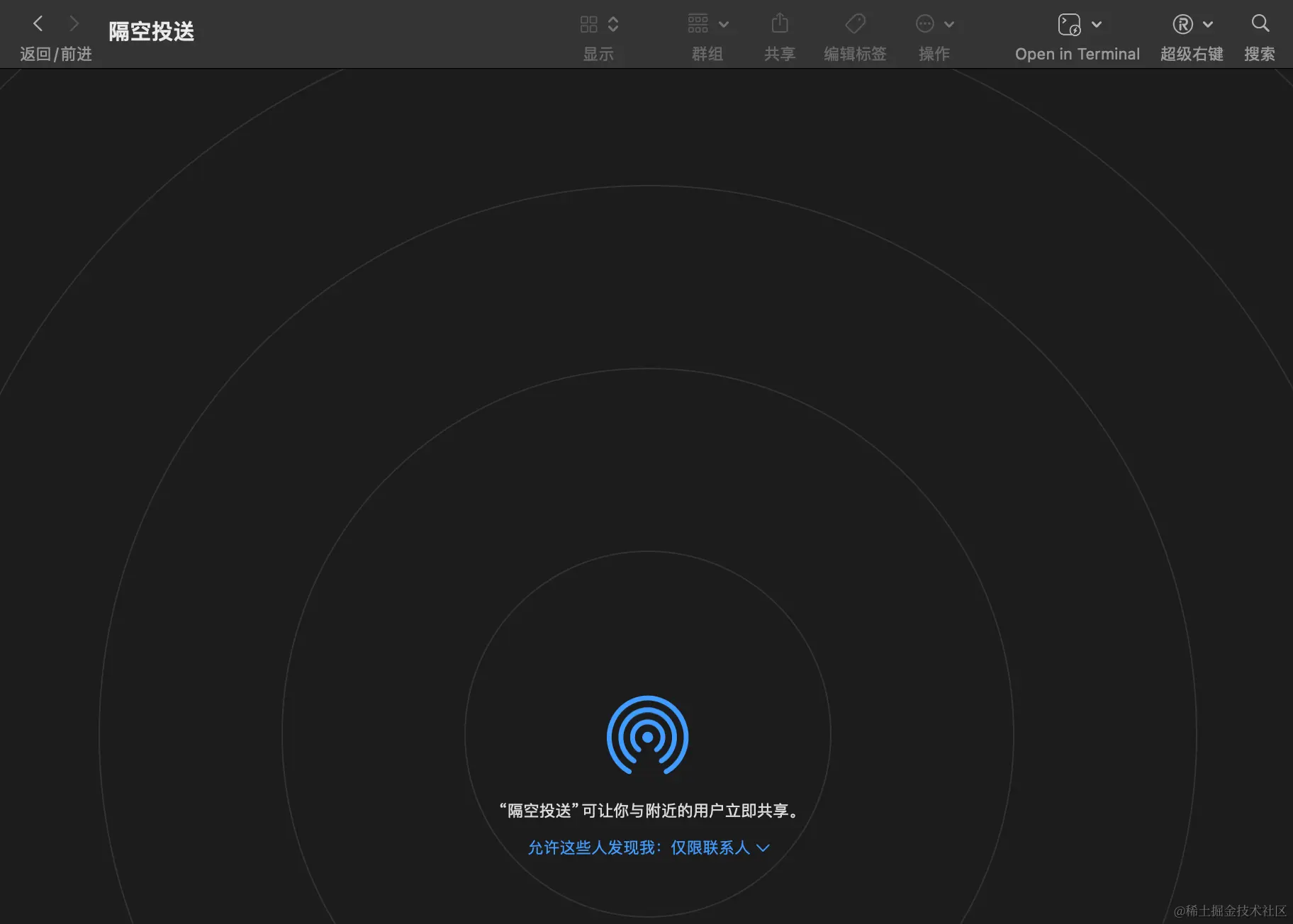The width and height of the screenshot is (1293, 924).
Task: Expand the 超级右键 dropdown chevron
Action: click(1208, 25)
